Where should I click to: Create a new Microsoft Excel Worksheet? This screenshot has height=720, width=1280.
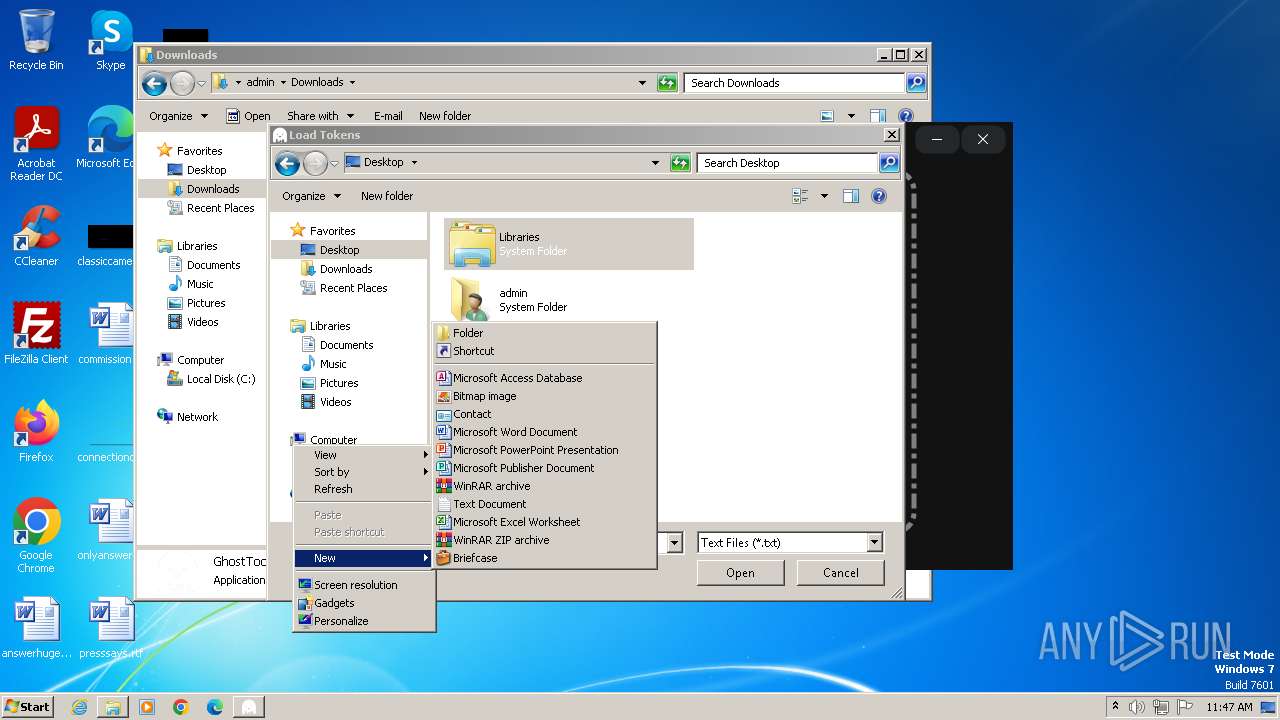pos(545,522)
